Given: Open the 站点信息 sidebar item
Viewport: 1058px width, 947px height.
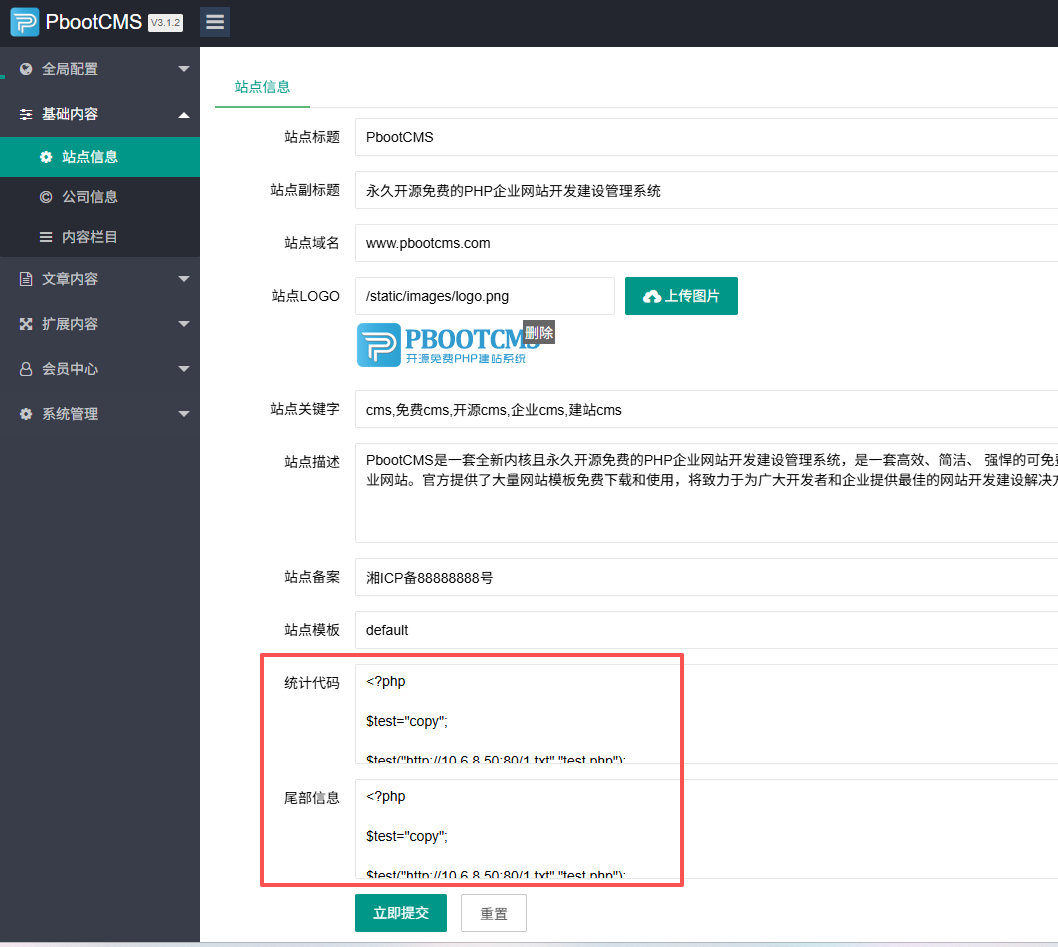Looking at the screenshot, I should tap(100, 157).
